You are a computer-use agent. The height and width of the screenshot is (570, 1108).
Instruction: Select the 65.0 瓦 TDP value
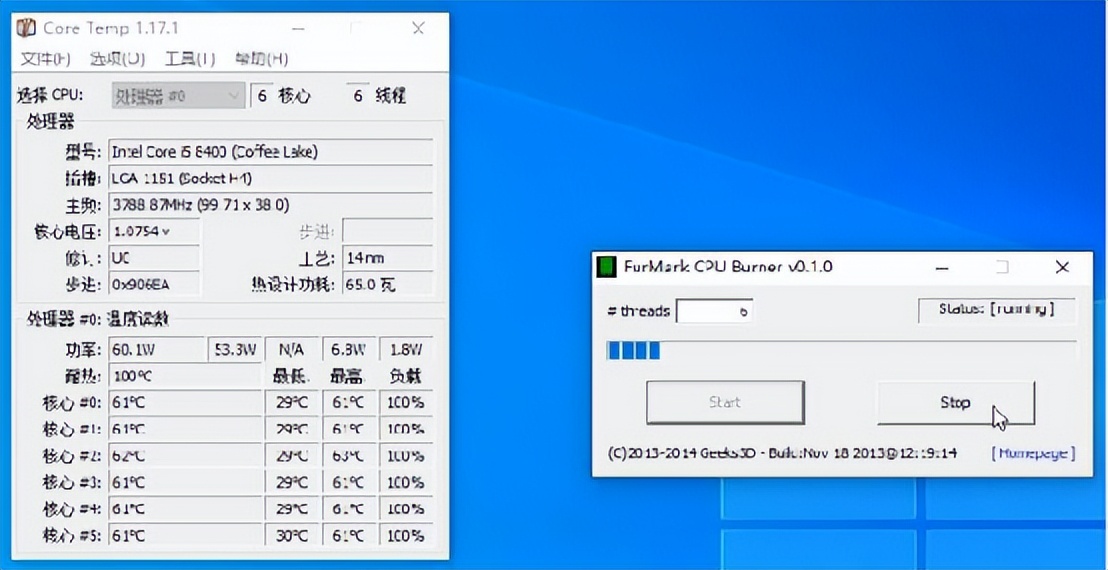(x=387, y=285)
